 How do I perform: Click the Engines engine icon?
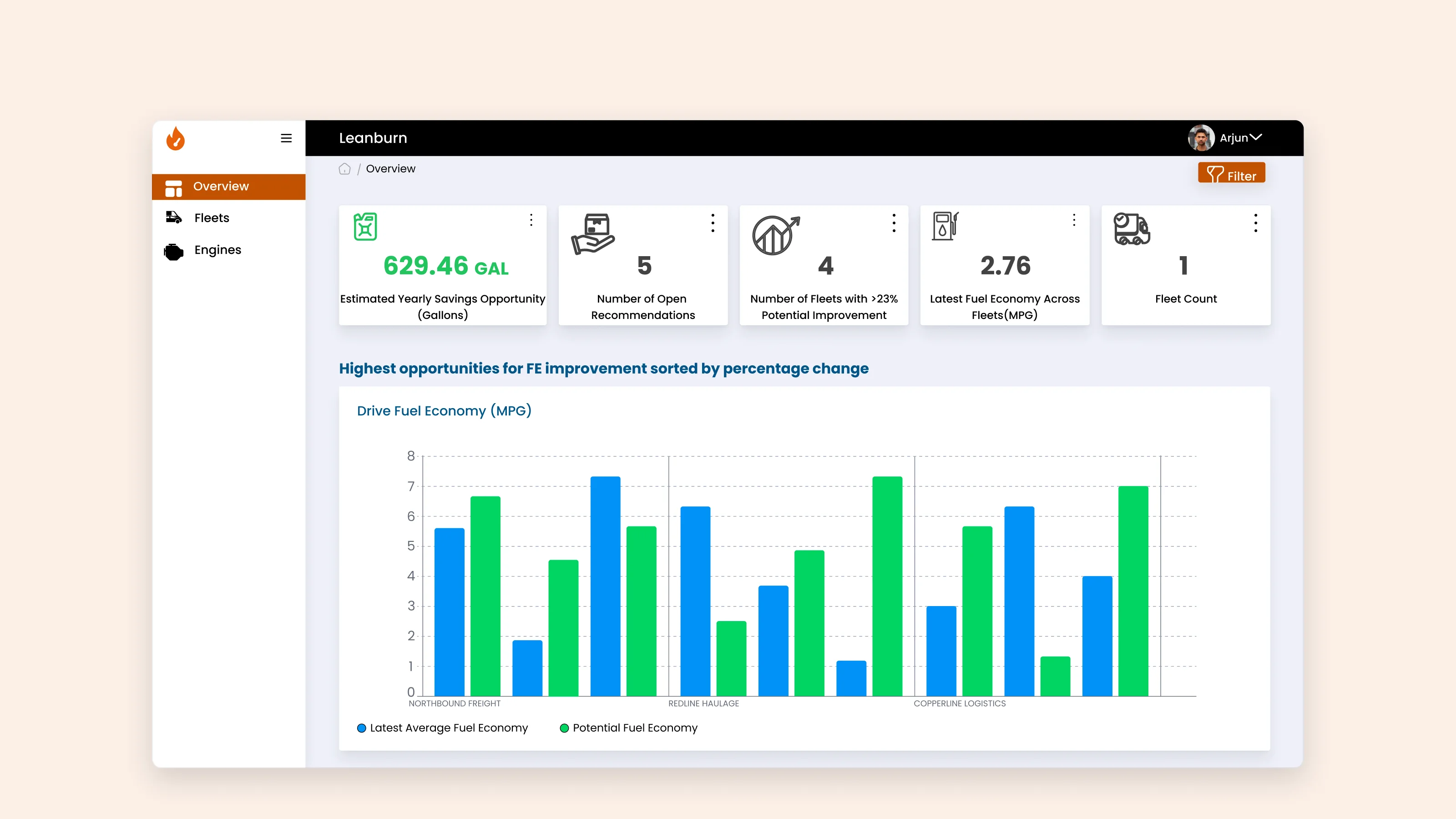pyautogui.click(x=173, y=252)
